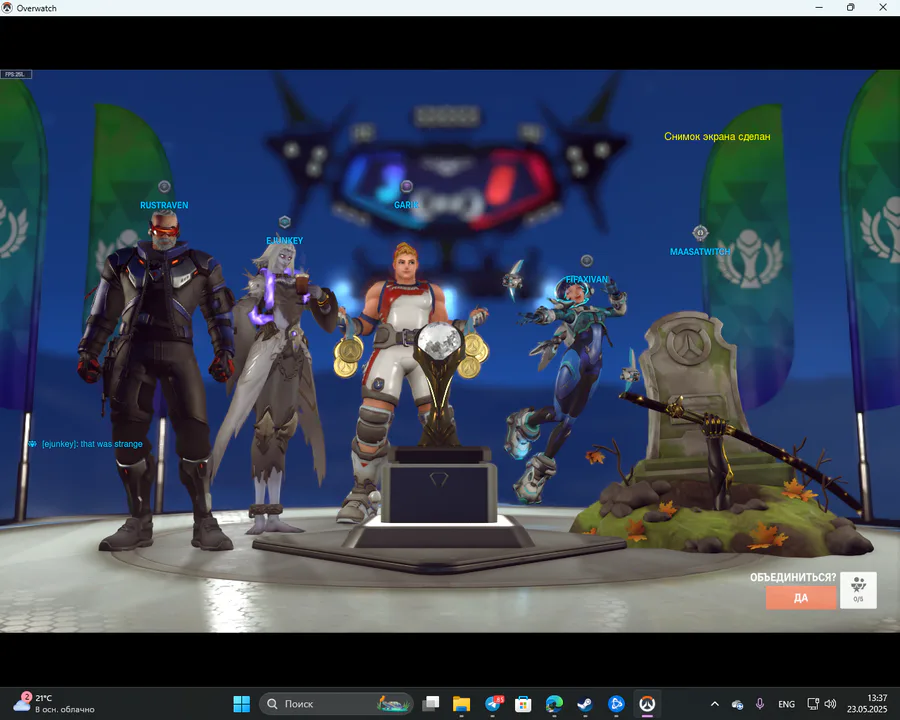The image size is (900, 720).
Task: Open Task View on the taskbar
Action: [430, 703]
